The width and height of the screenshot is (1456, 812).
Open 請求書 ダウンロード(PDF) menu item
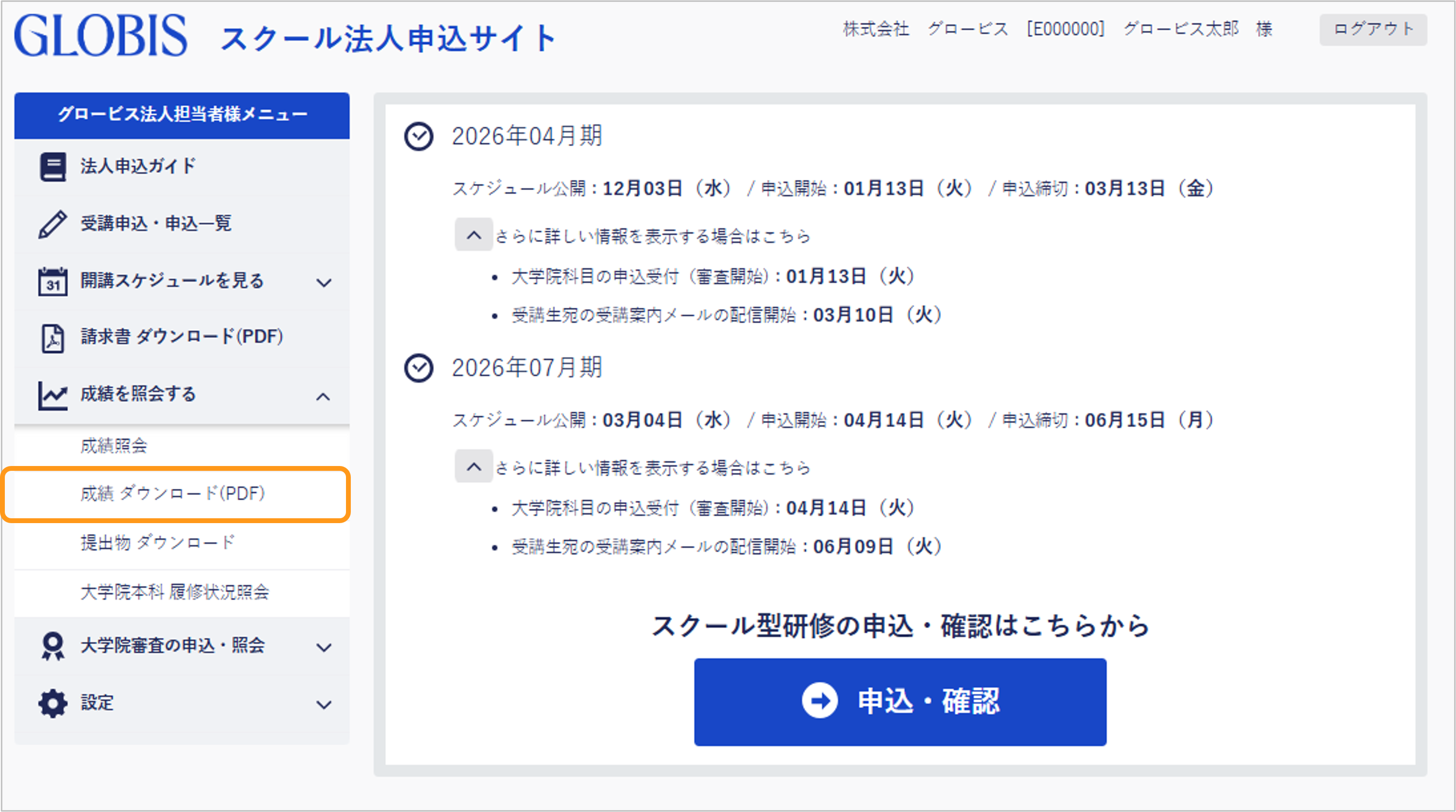182,338
